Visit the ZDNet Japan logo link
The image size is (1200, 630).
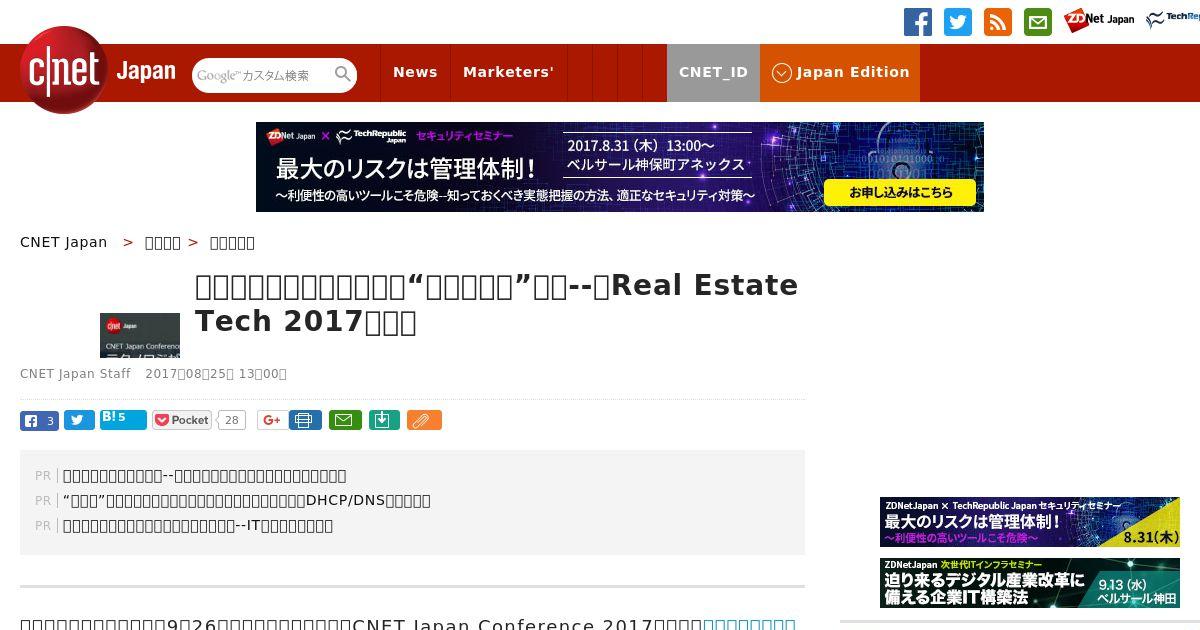(1099, 20)
